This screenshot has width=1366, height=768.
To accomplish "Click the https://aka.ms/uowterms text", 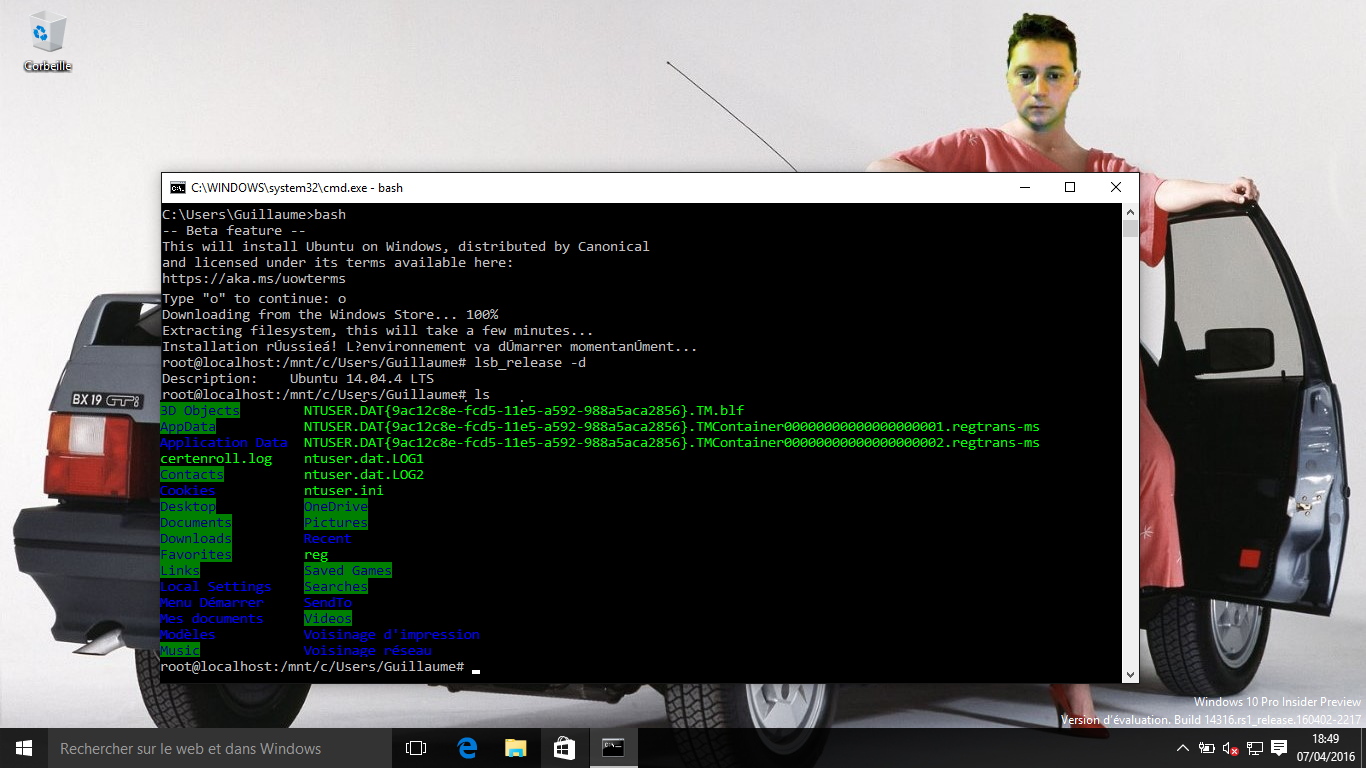I will (254, 279).
